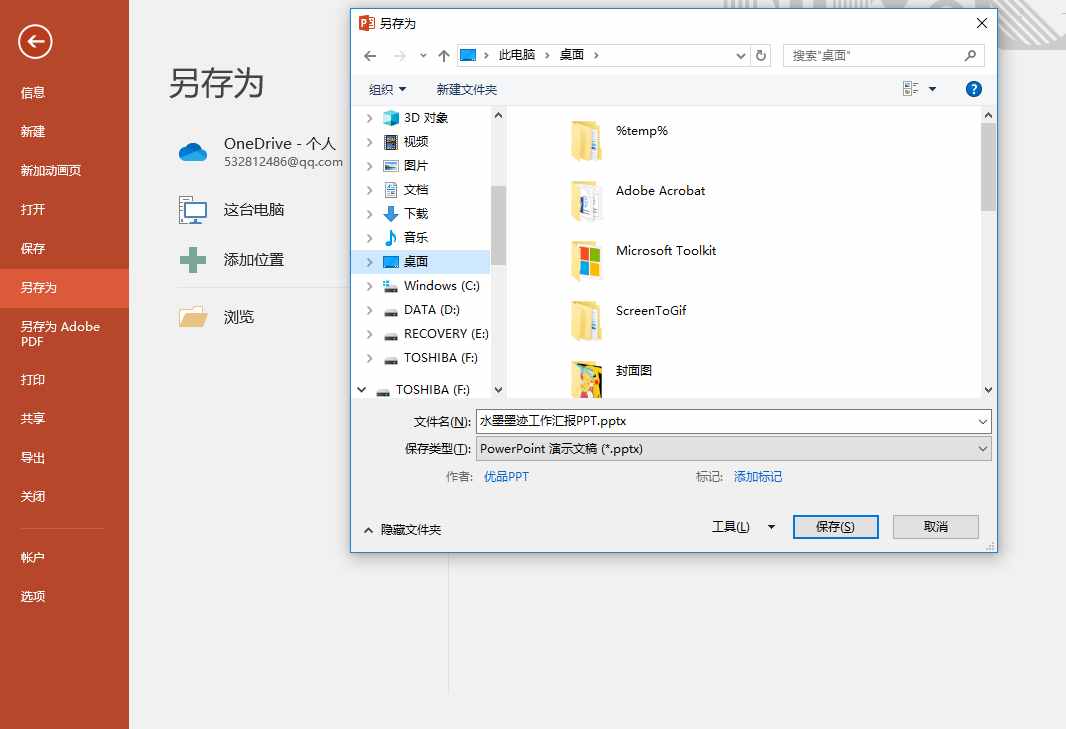Click the 添加标记 link
The height and width of the screenshot is (729, 1066).
point(758,477)
